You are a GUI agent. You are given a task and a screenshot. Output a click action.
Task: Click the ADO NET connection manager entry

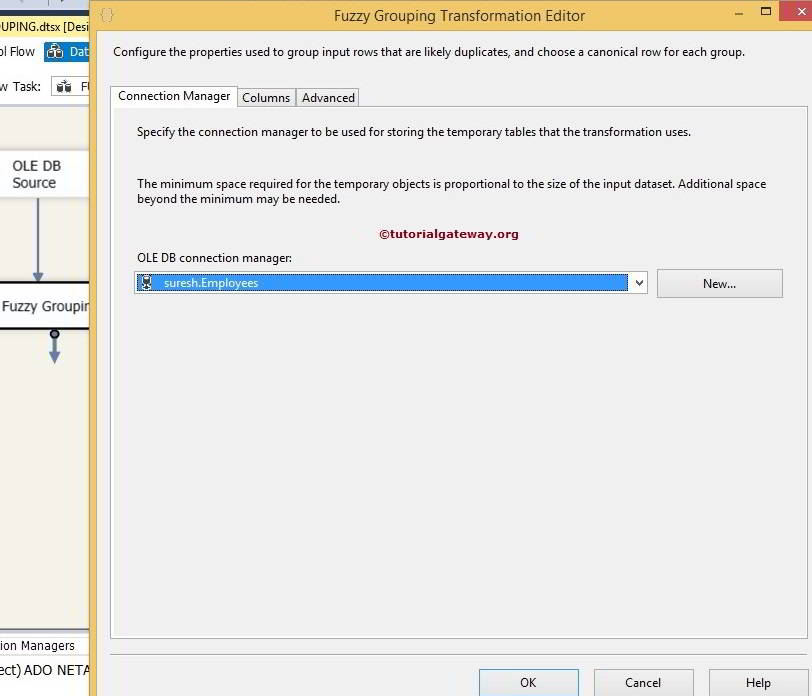click(x=45, y=670)
